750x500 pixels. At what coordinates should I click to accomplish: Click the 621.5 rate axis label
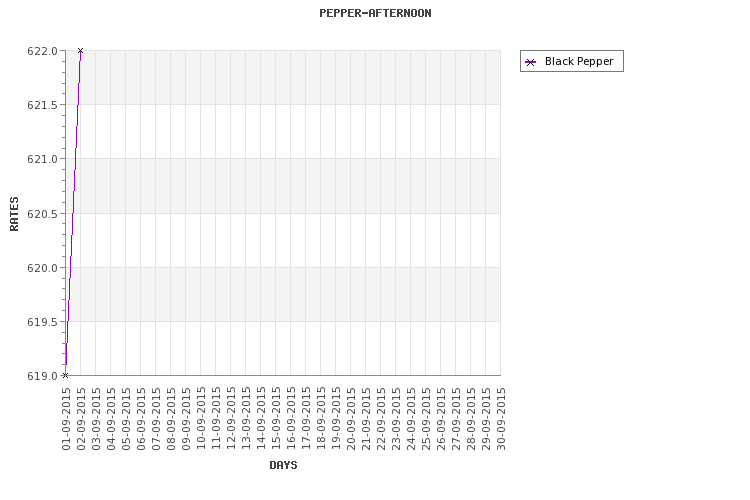42,105
